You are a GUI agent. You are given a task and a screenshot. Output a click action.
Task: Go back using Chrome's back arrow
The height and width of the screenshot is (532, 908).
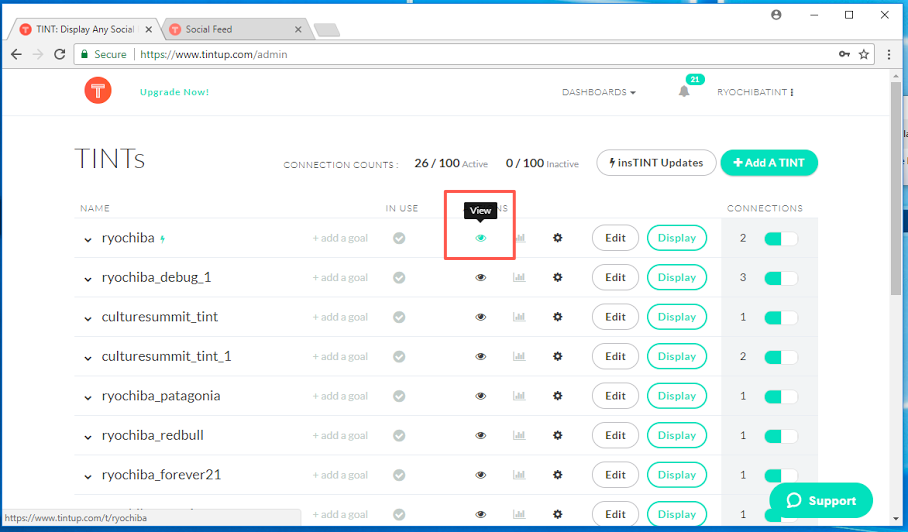(16, 54)
